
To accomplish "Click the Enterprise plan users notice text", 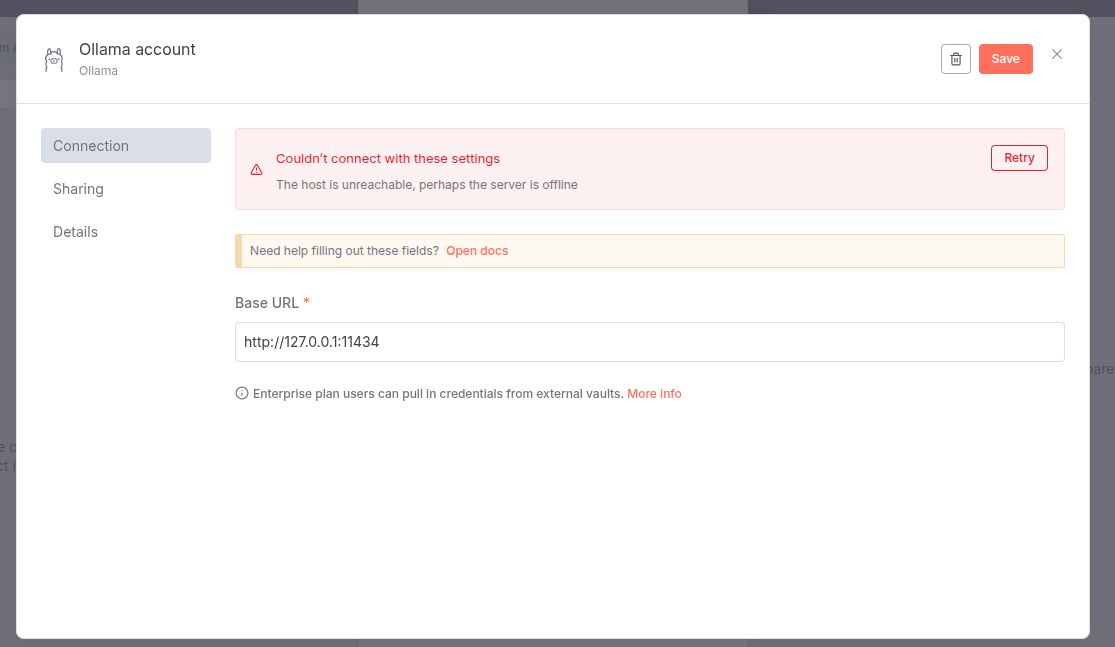I will 438,394.
